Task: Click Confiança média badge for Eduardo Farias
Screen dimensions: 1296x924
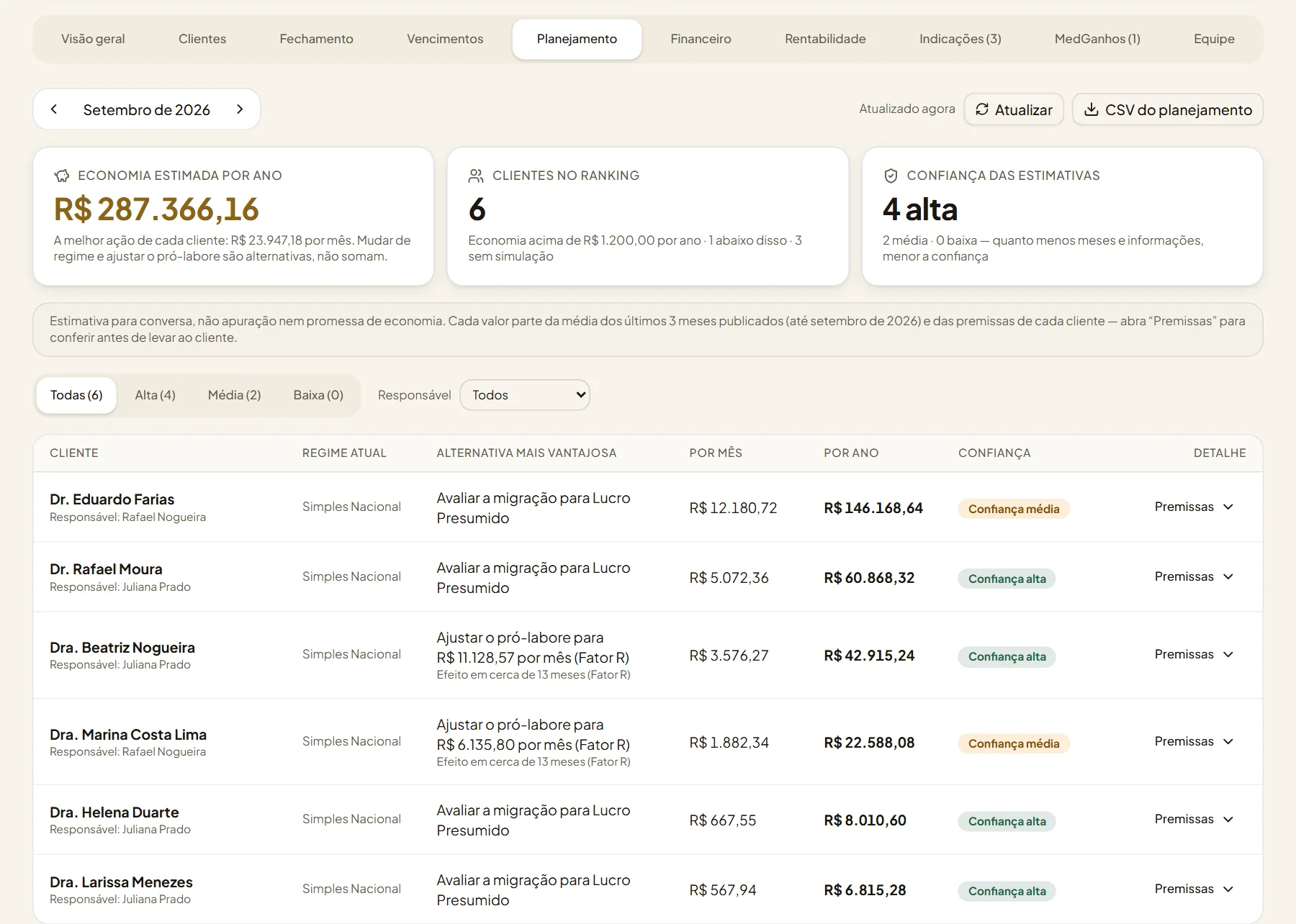Action: 1014,509
